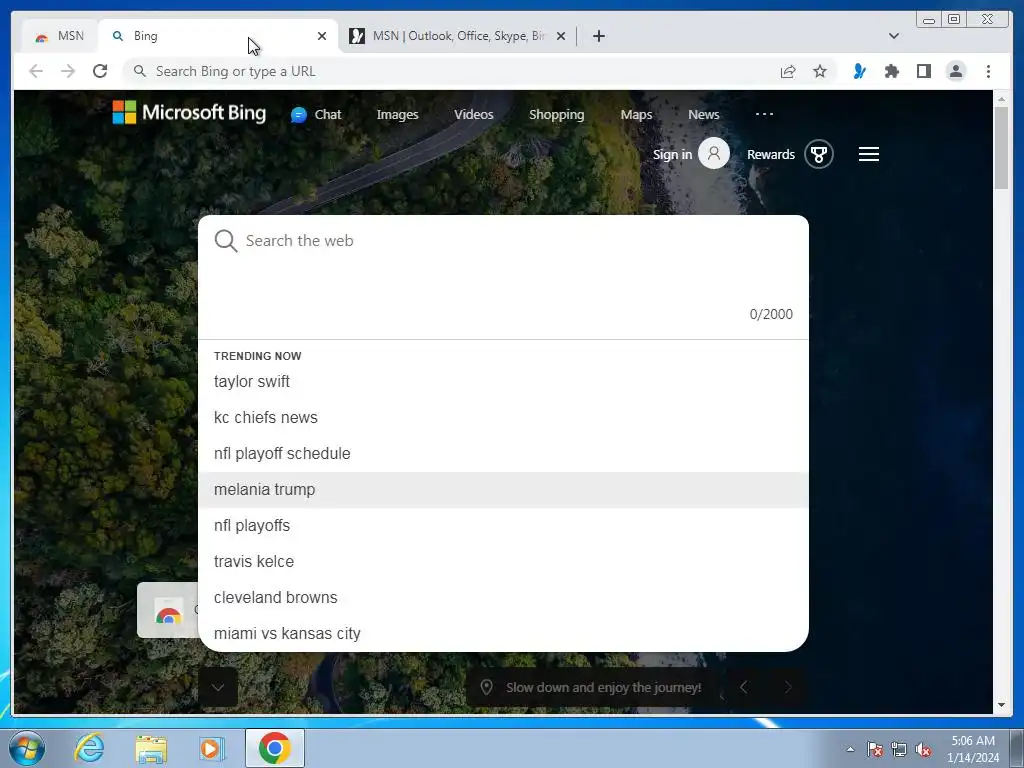Switch to the Bing tab
This screenshot has height=768, width=1024.
click(x=218, y=36)
